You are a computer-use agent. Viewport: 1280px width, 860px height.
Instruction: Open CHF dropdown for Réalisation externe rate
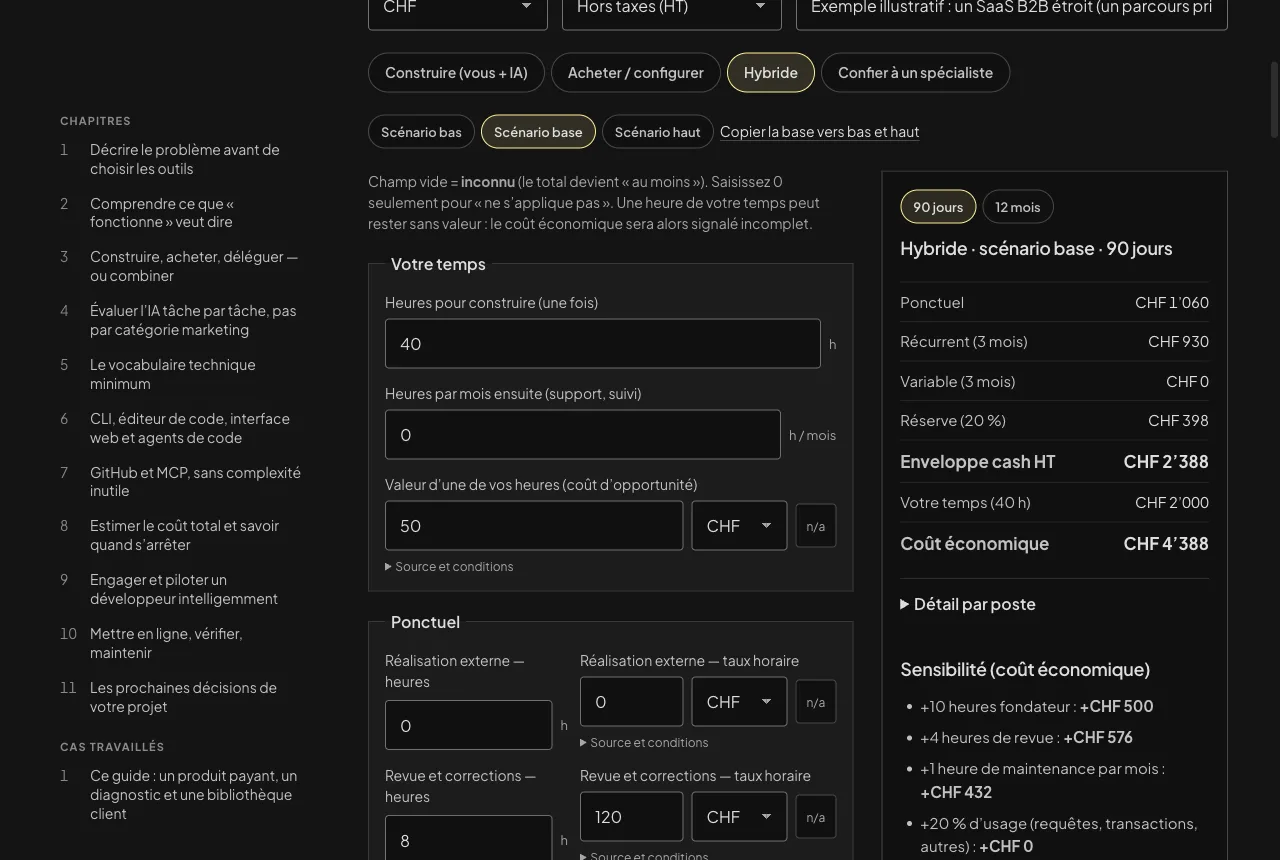click(x=739, y=702)
